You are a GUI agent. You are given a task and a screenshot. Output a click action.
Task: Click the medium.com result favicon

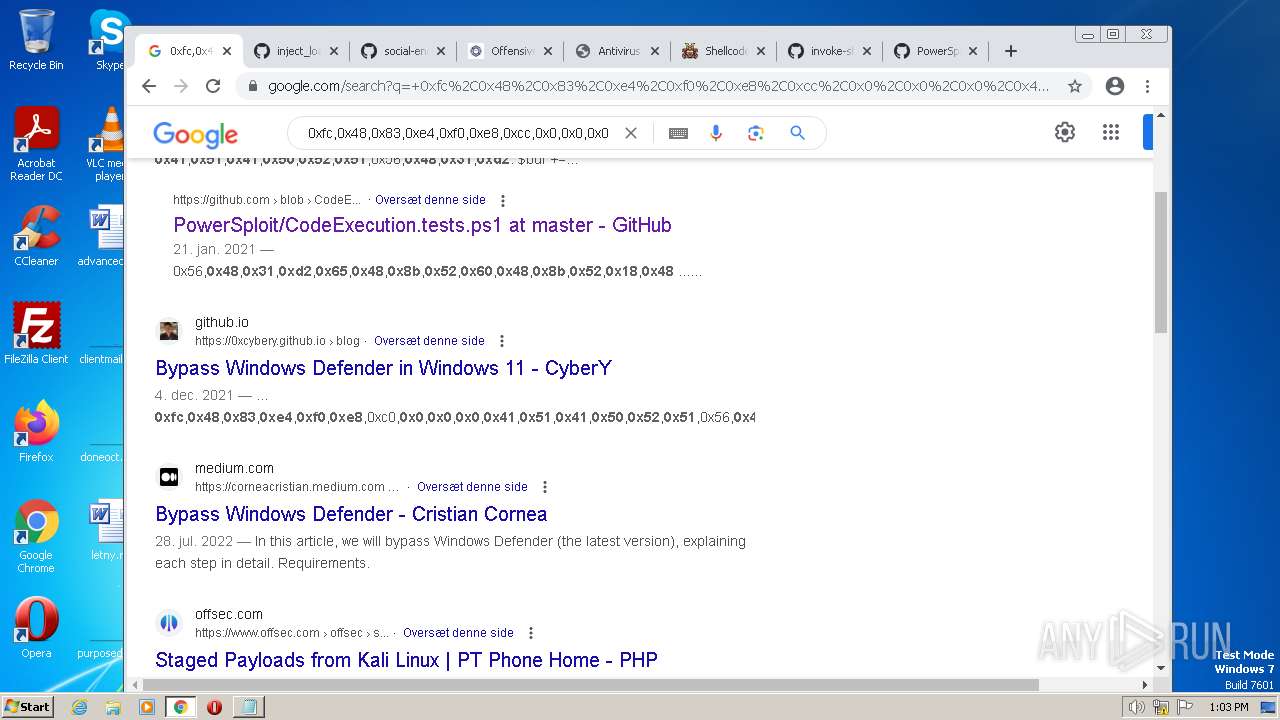(169, 477)
